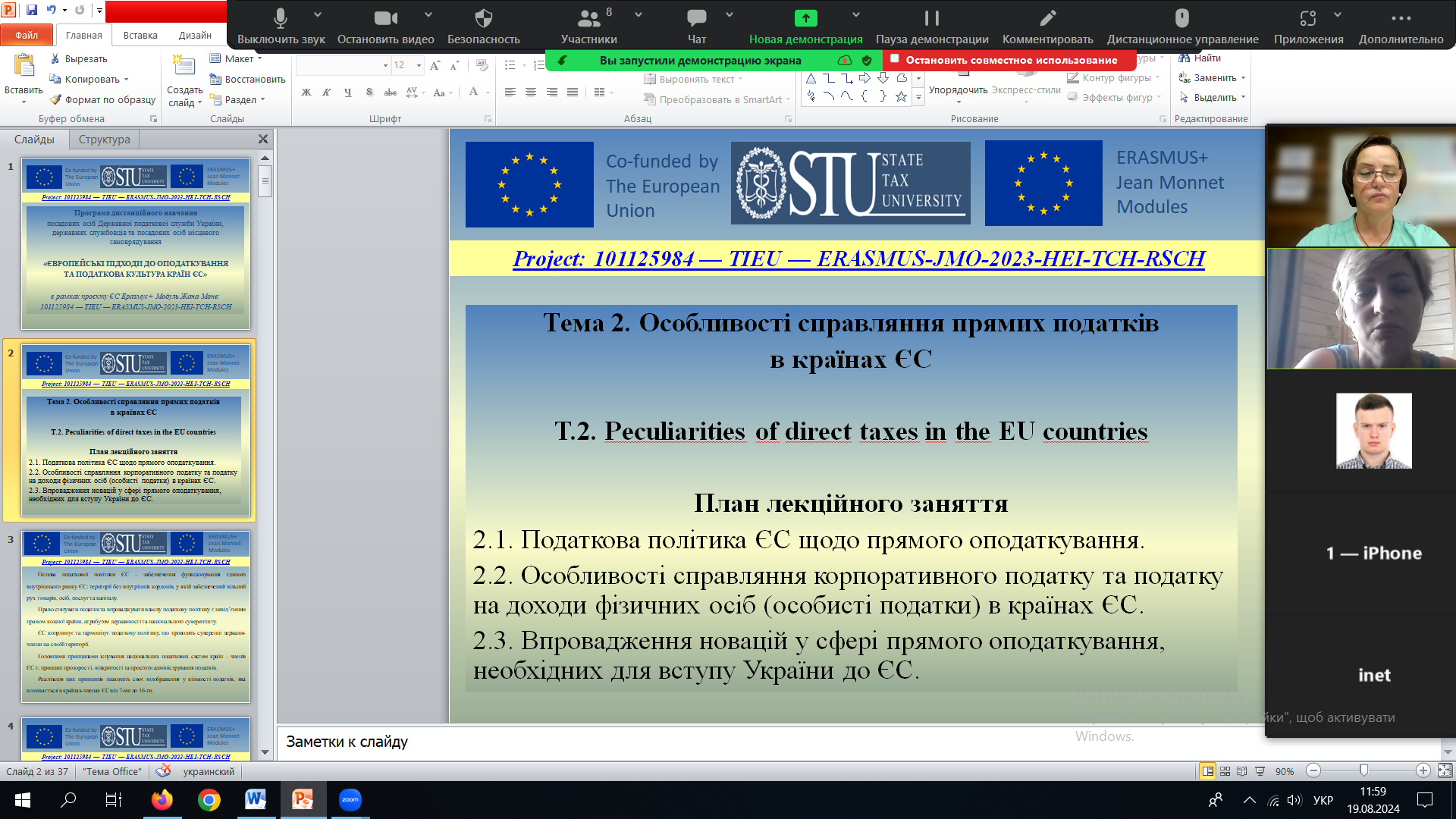Screen dimensions: 1456x819
Task: Mute microphone in Zoom toolbar
Action: coord(281,27)
